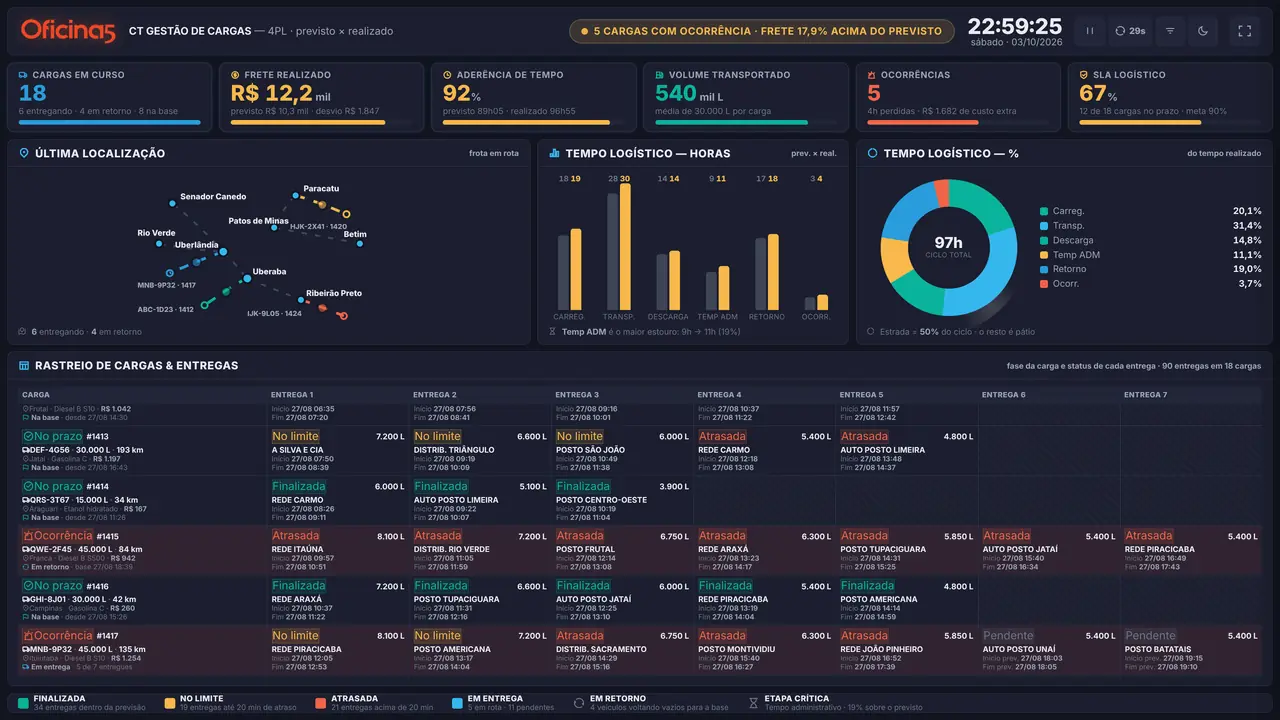The height and width of the screenshot is (720, 1280).
Task: Click the occurrences alert banner
Action: 761,31
